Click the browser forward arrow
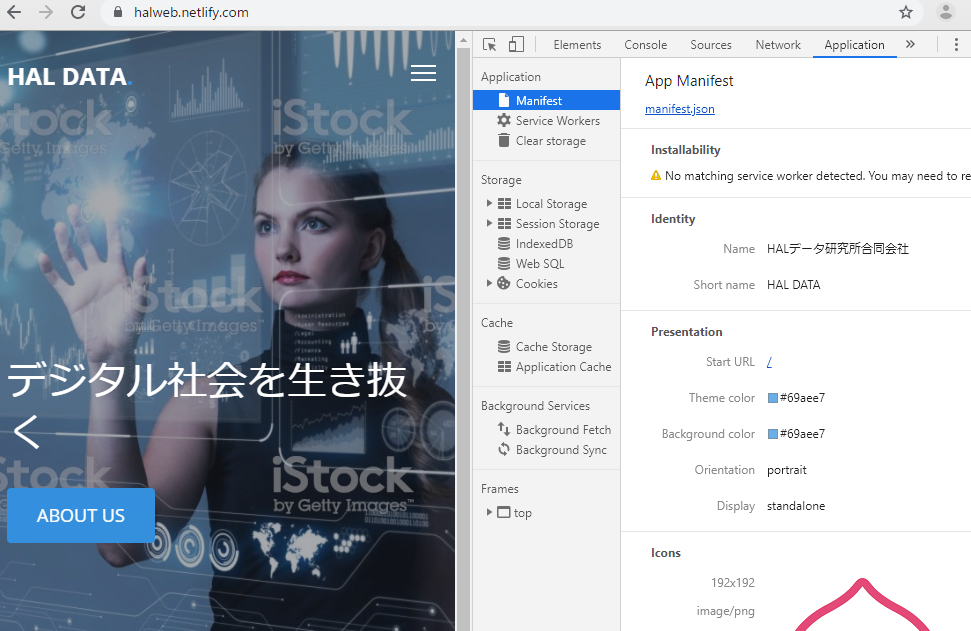The width and height of the screenshot is (971, 631). (46, 12)
